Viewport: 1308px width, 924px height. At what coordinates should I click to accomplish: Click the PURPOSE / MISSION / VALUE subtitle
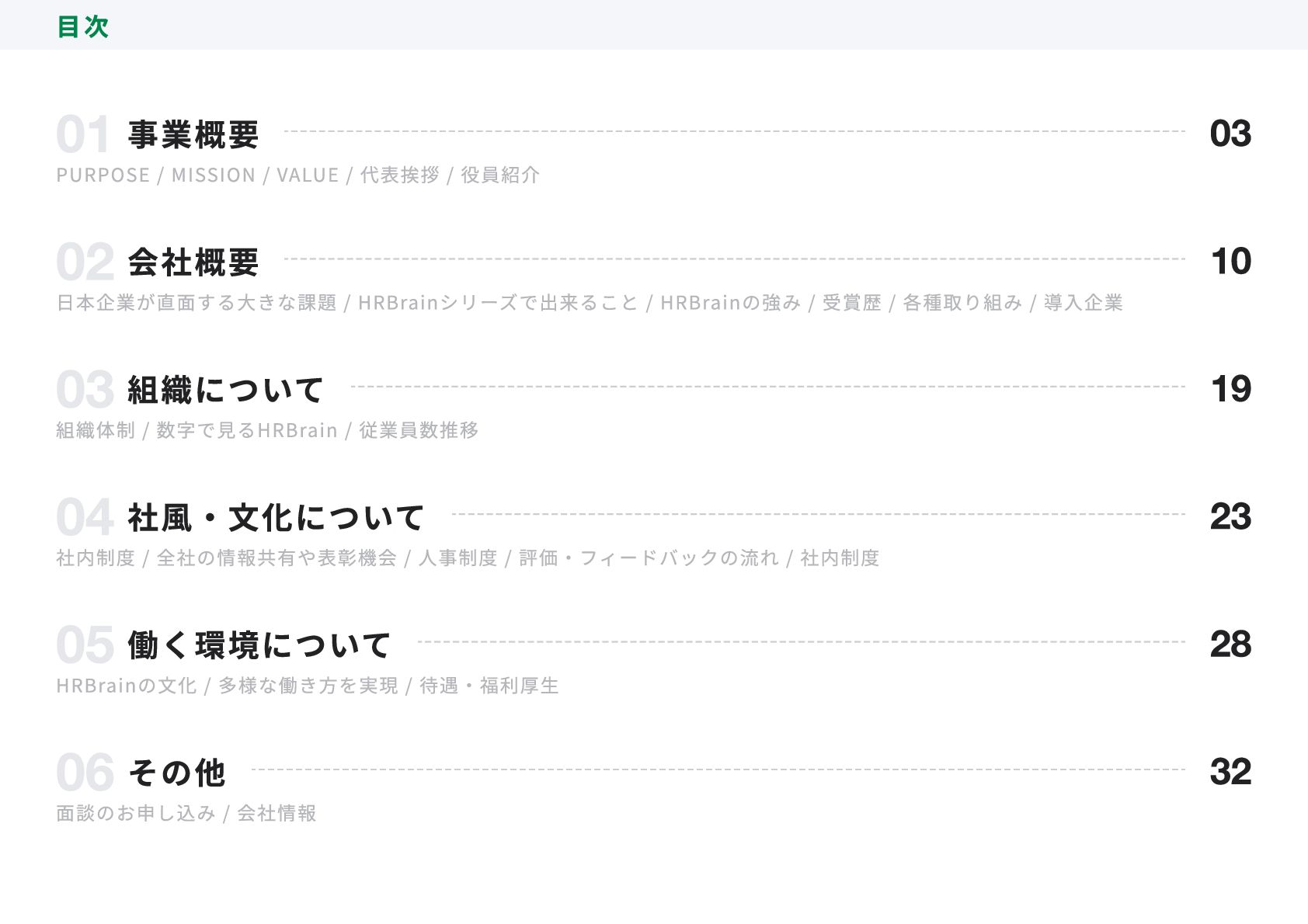tap(197, 175)
